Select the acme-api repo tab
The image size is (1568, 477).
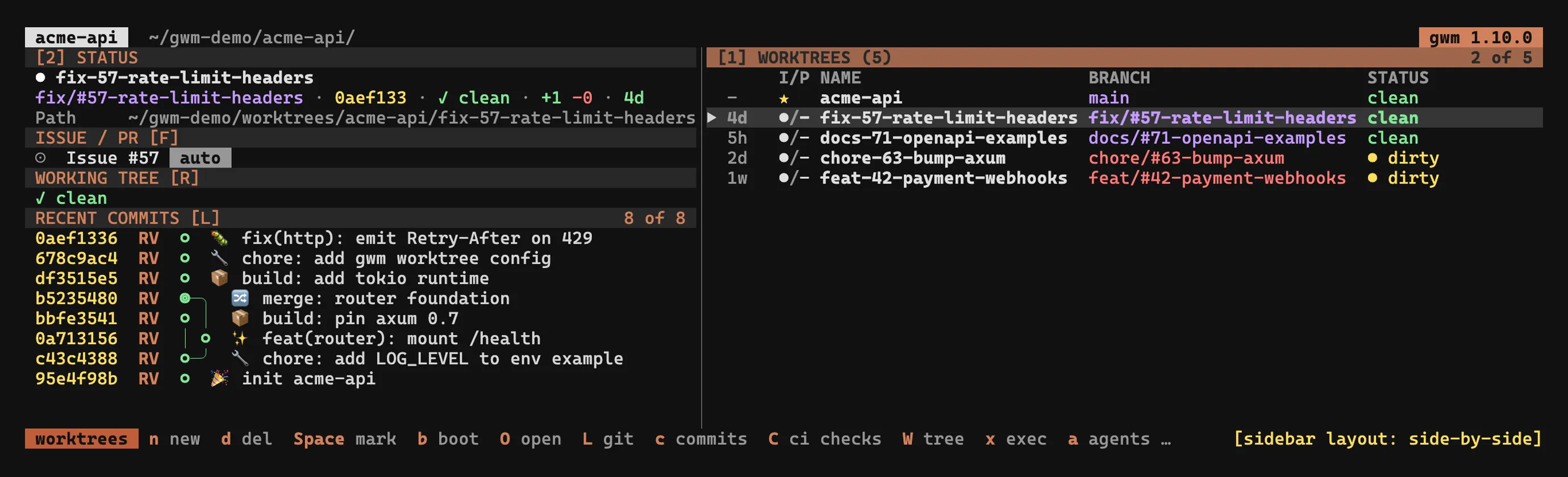[x=76, y=37]
